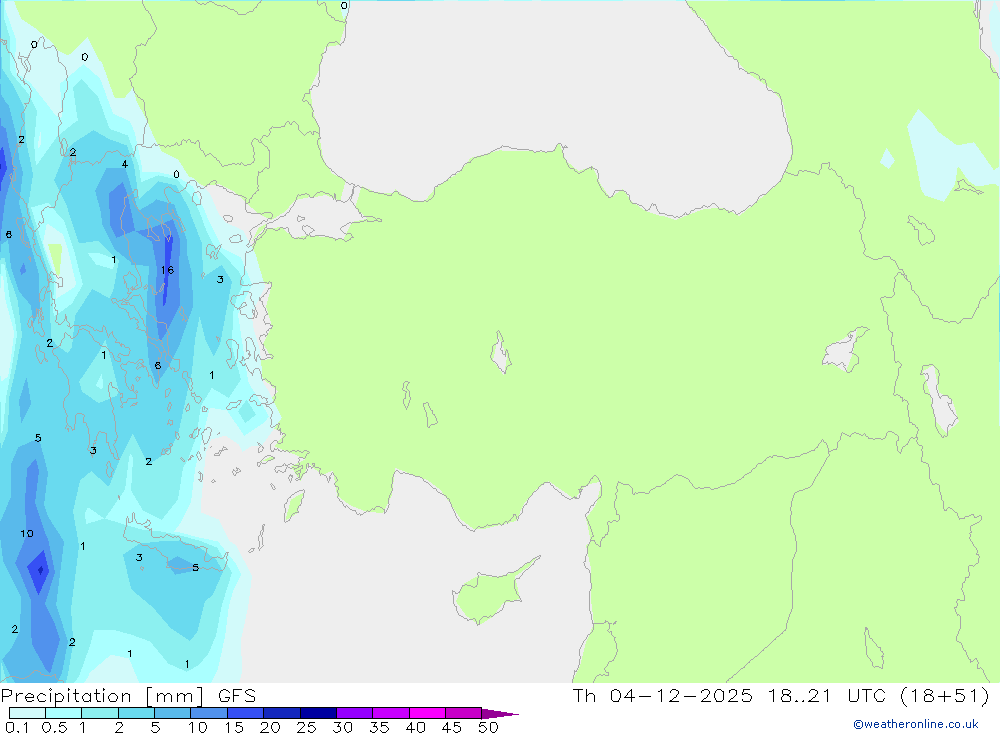Click the lightest 0.1–0.5 mm legend swatch
The width and height of the screenshot is (1000, 733).
pyautogui.click(x=27, y=713)
